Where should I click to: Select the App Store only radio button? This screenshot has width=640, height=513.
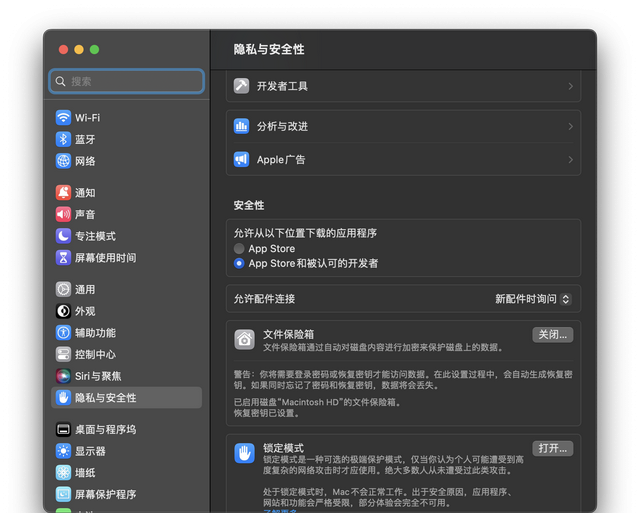pyautogui.click(x=239, y=249)
